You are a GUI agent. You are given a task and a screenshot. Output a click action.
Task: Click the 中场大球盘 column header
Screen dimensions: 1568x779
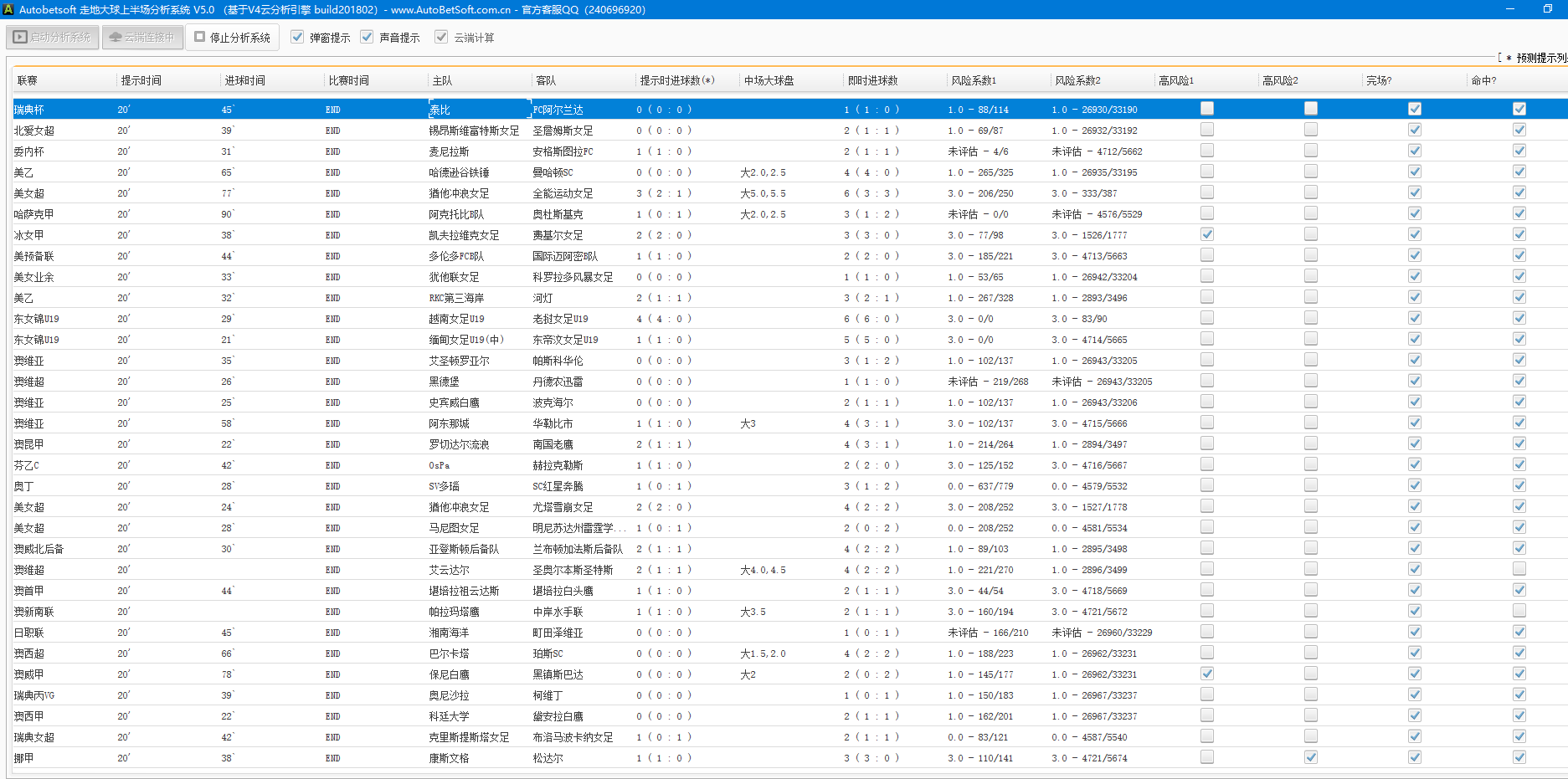click(x=769, y=80)
